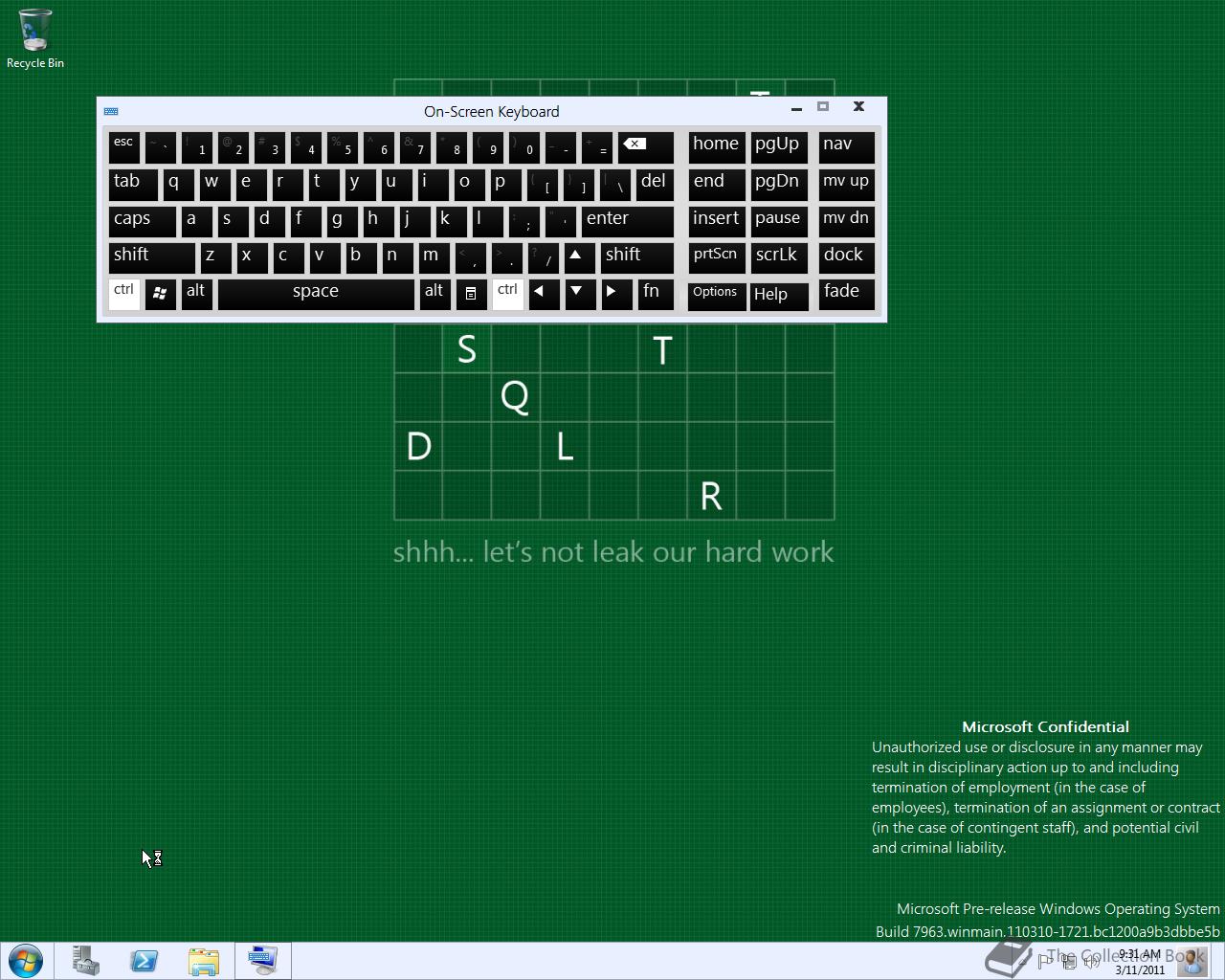Viewport: 1225px width, 980px height.
Task: Hit the left arrow key
Action: pyautogui.click(x=544, y=294)
